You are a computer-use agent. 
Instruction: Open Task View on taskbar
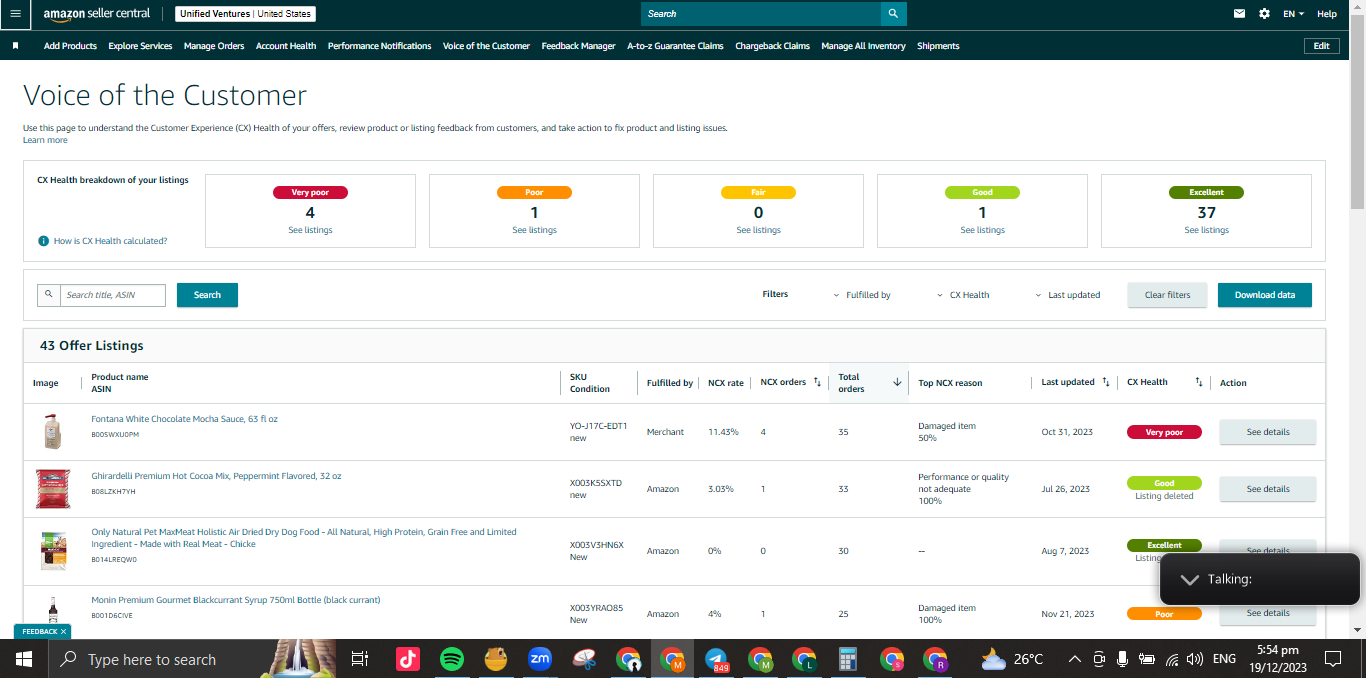(360, 659)
